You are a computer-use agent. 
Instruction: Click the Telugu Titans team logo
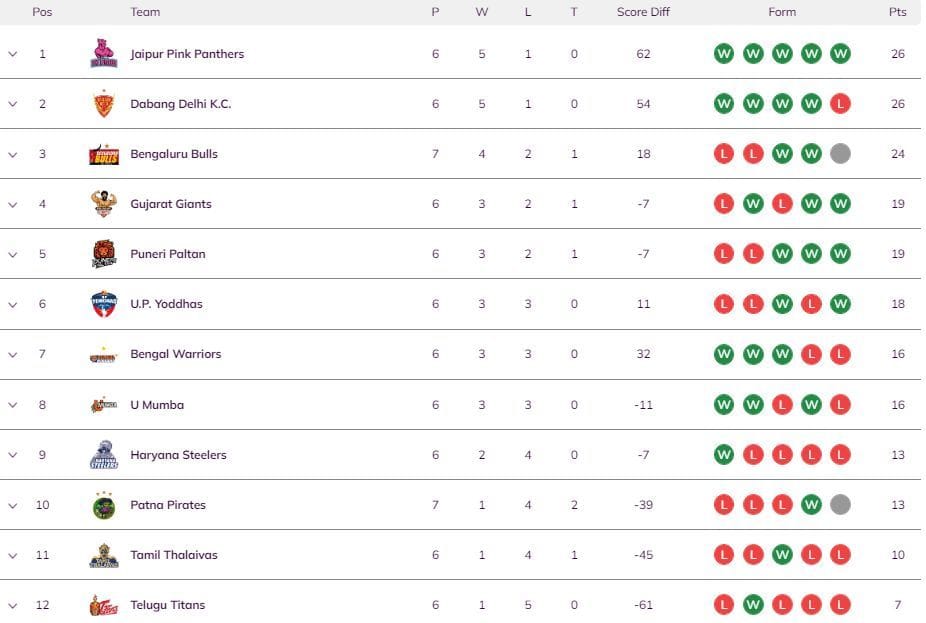[104, 604]
